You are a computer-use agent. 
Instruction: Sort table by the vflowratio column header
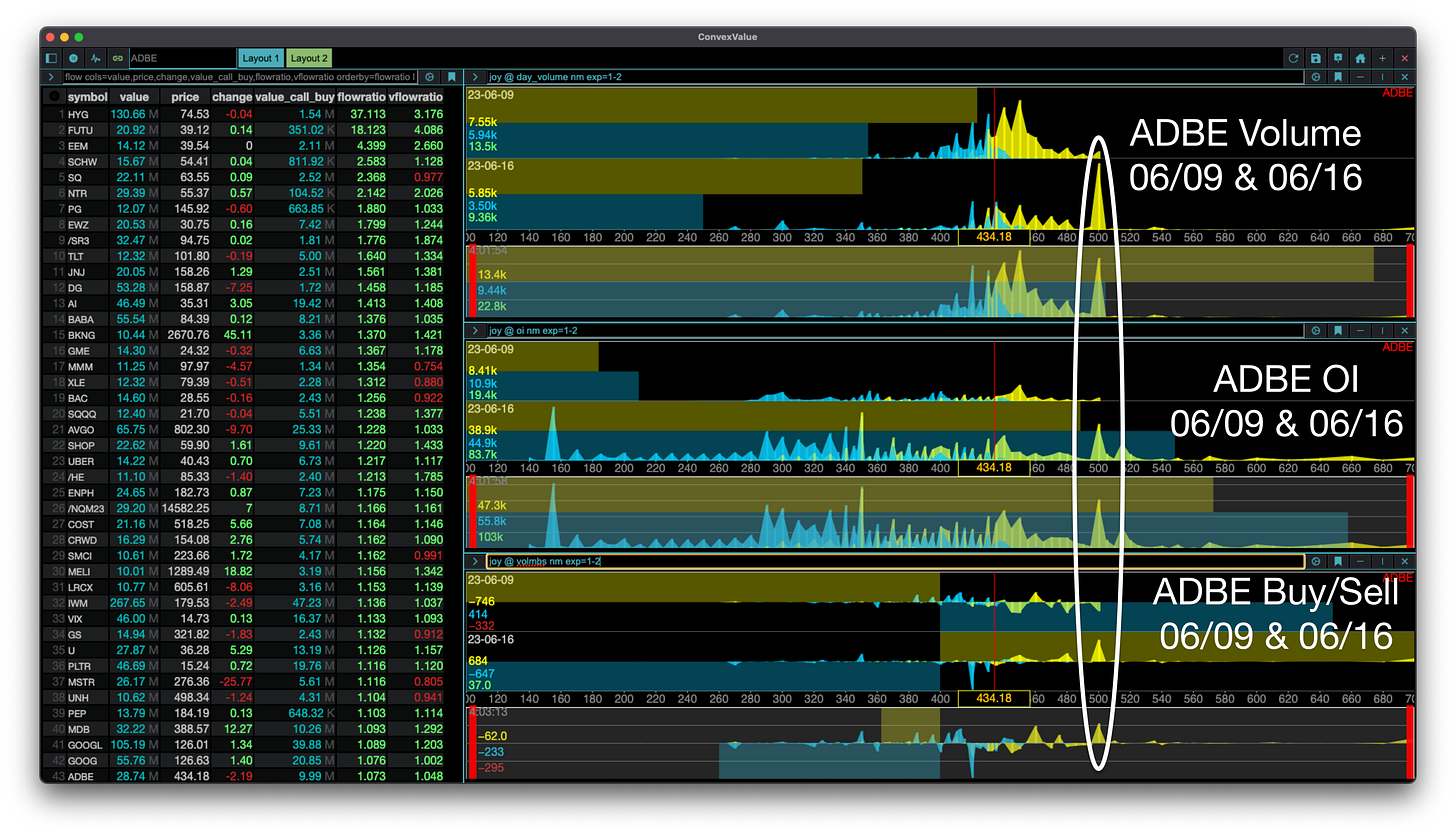tap(415, 97)
